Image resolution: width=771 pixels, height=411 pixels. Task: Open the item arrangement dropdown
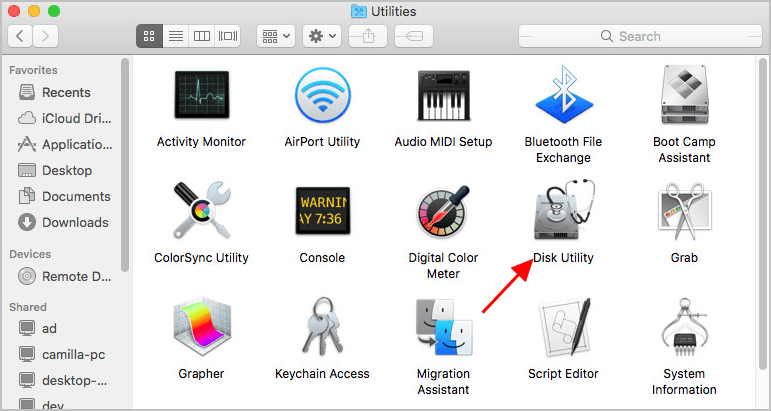pos(276,36)
